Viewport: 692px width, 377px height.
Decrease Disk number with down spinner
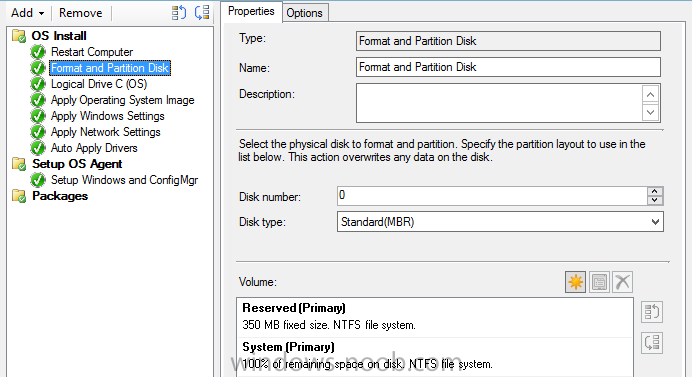(x=654, y=200)
